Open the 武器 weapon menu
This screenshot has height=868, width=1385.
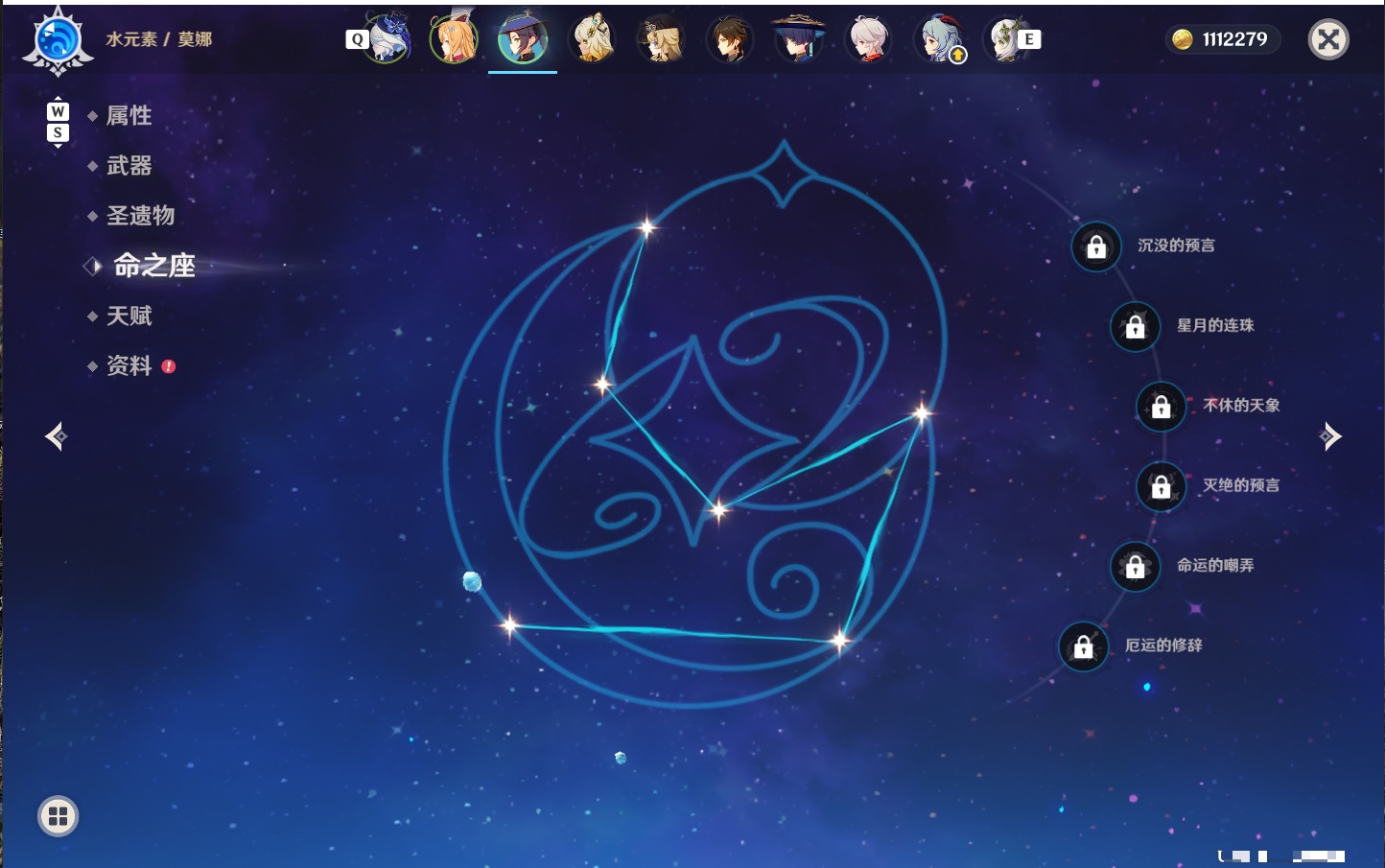(129, 166)
